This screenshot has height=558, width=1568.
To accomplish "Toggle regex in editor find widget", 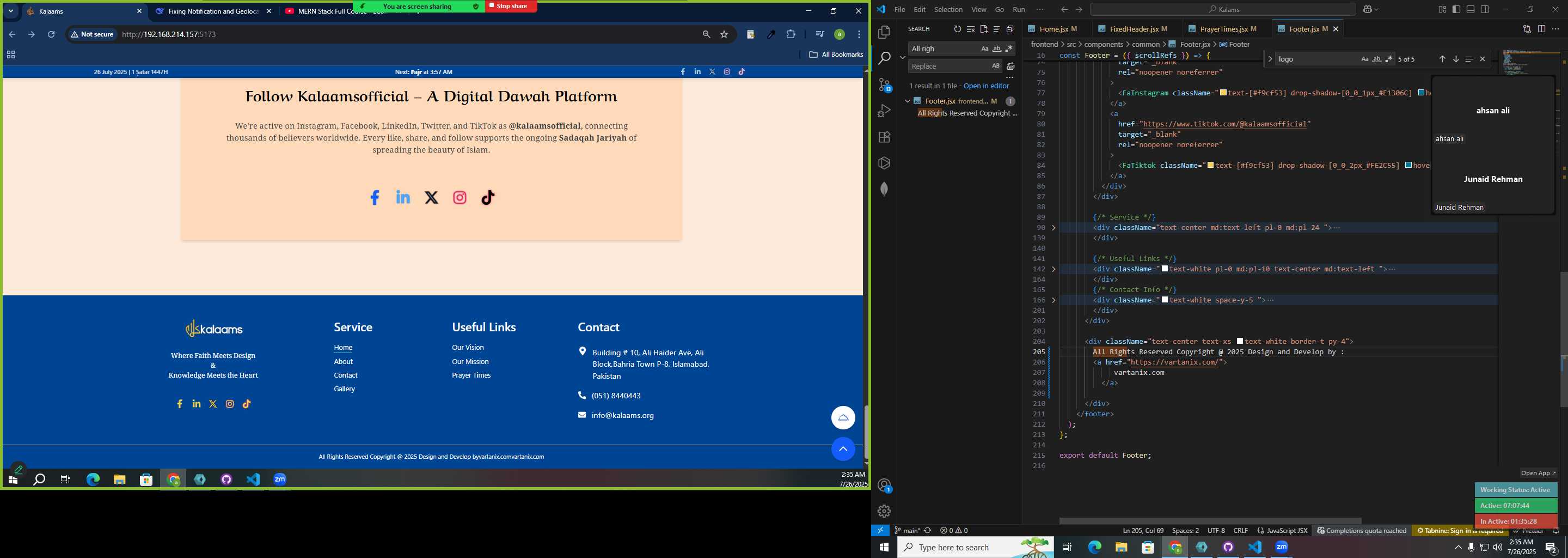I will point(1389,59).
